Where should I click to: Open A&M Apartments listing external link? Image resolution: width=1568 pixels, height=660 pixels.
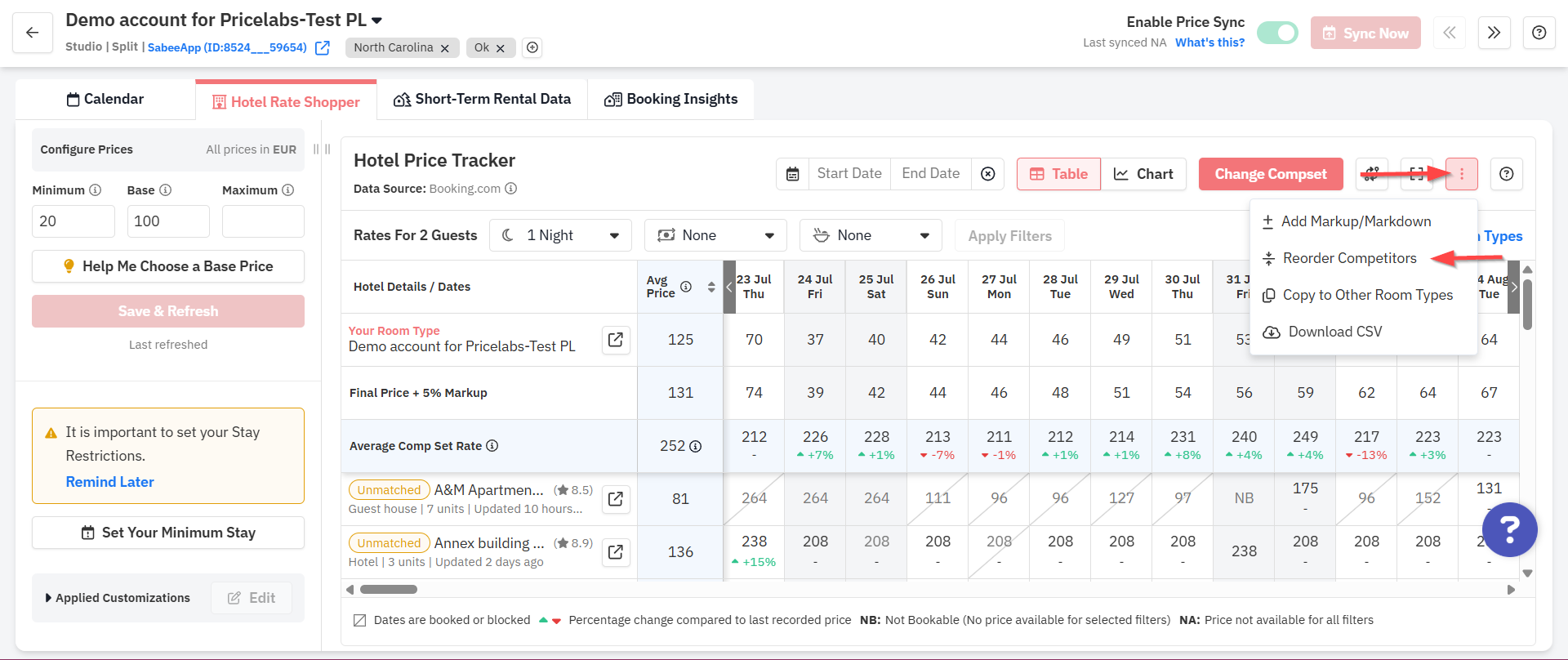click(x=616, y=498)
